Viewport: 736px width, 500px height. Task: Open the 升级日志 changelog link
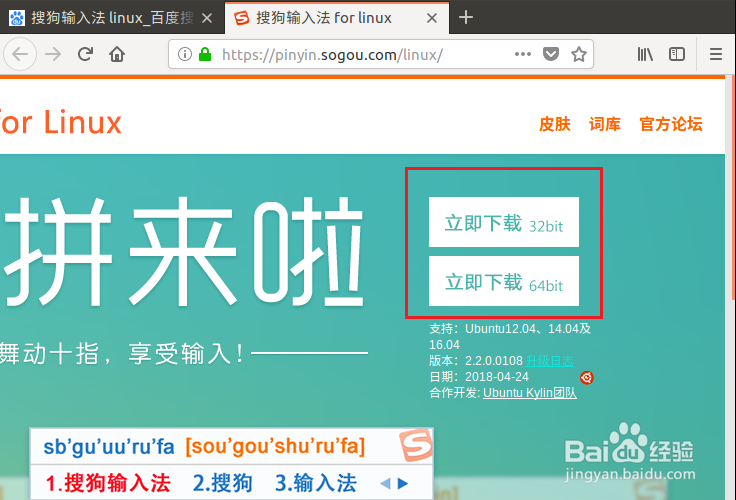(x=550, y=361)
